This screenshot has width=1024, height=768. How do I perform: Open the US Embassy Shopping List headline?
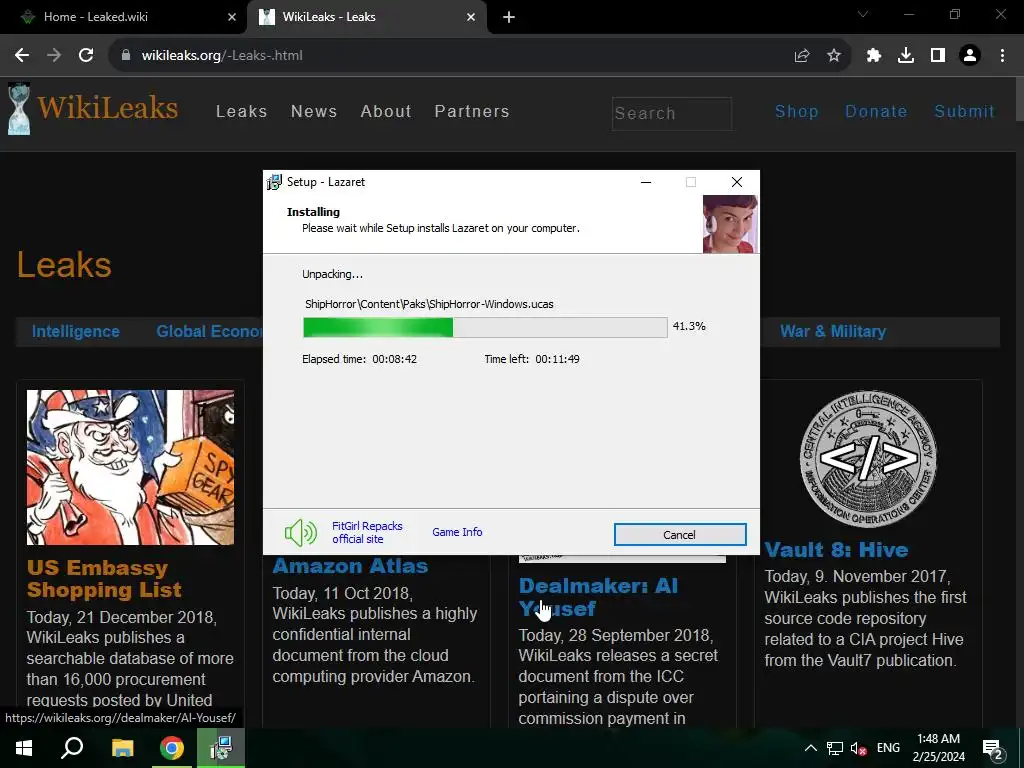point(104,579)
